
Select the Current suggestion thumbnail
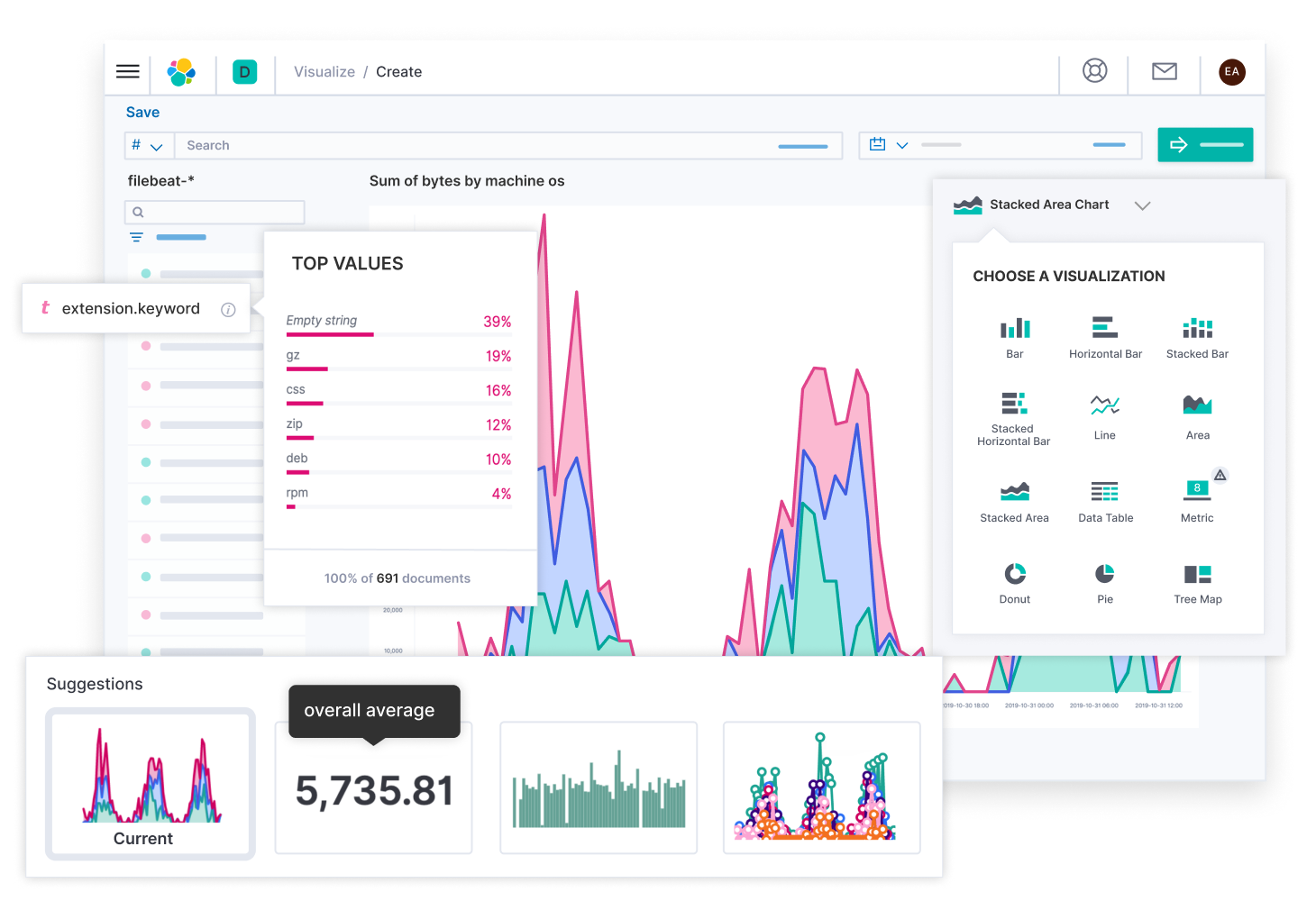click(150, 782)
